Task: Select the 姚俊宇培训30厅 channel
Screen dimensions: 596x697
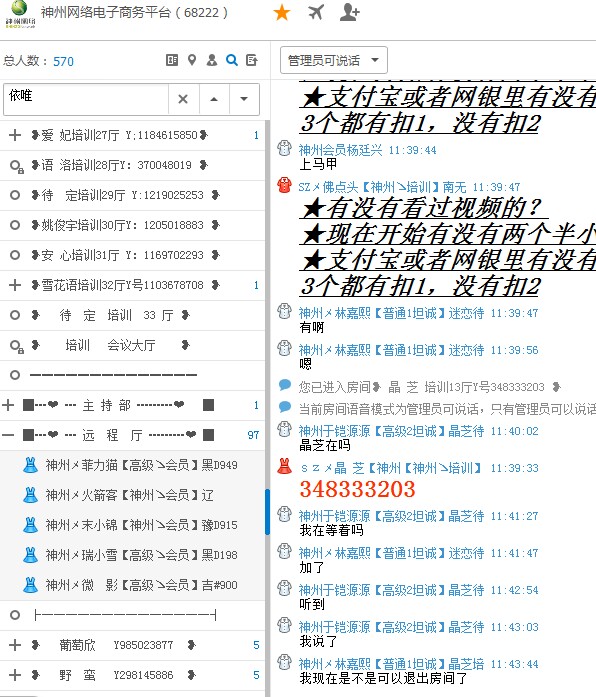Action: coord(132,225)
